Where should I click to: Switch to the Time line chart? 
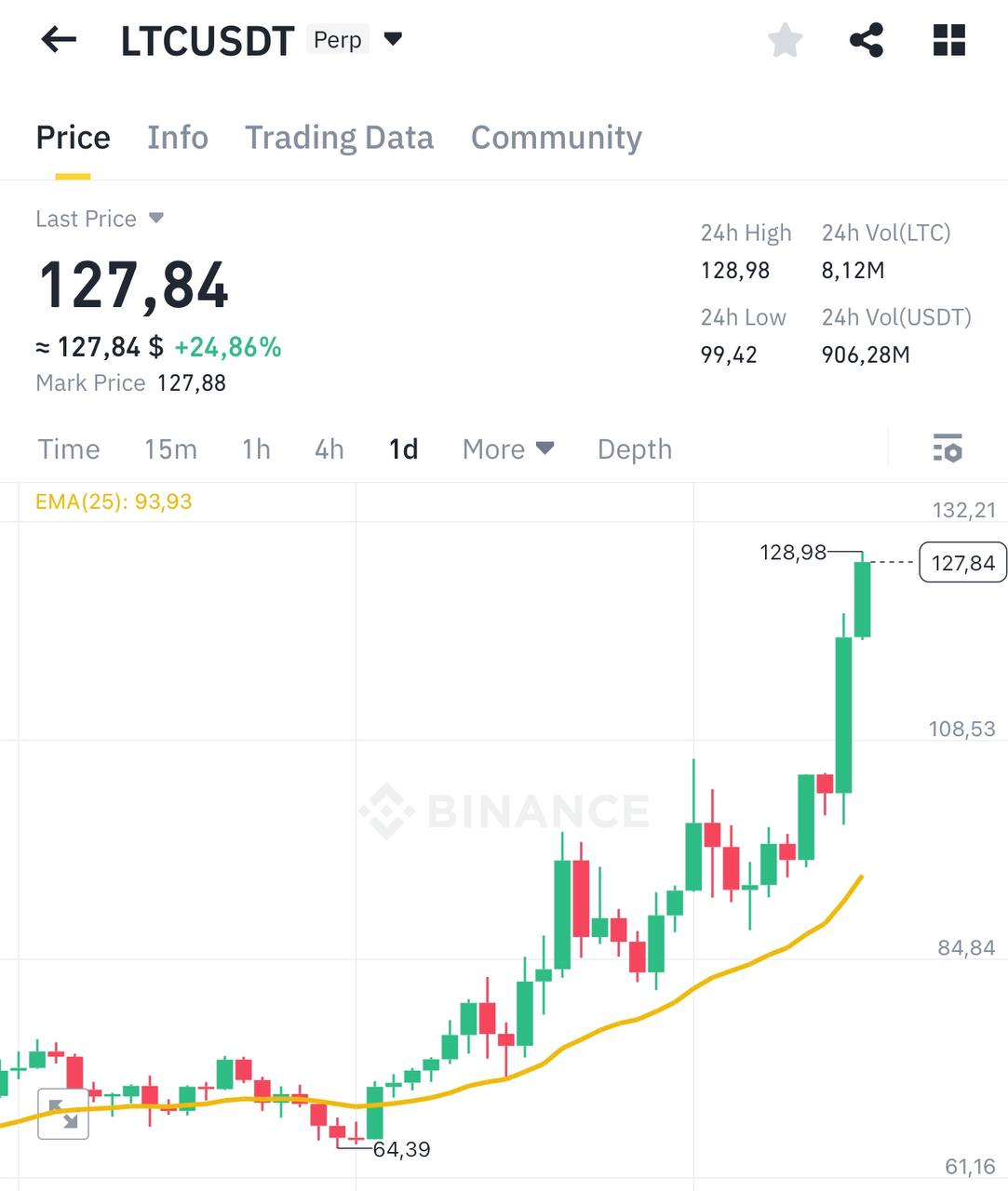[x=69, y=449]
